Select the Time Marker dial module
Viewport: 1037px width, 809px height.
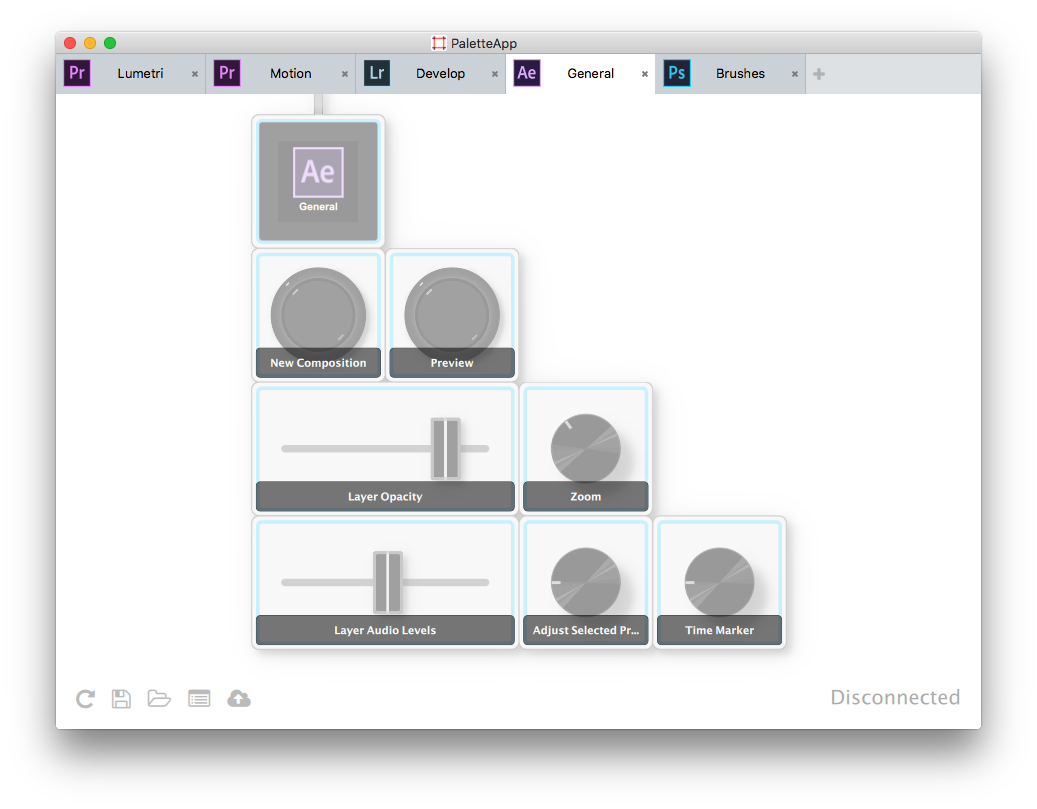[719, 581]
